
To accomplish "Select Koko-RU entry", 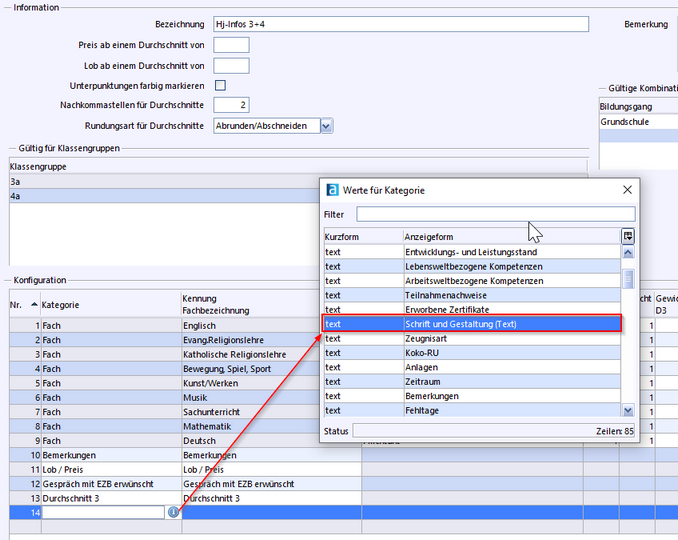I will click(472, 353).
